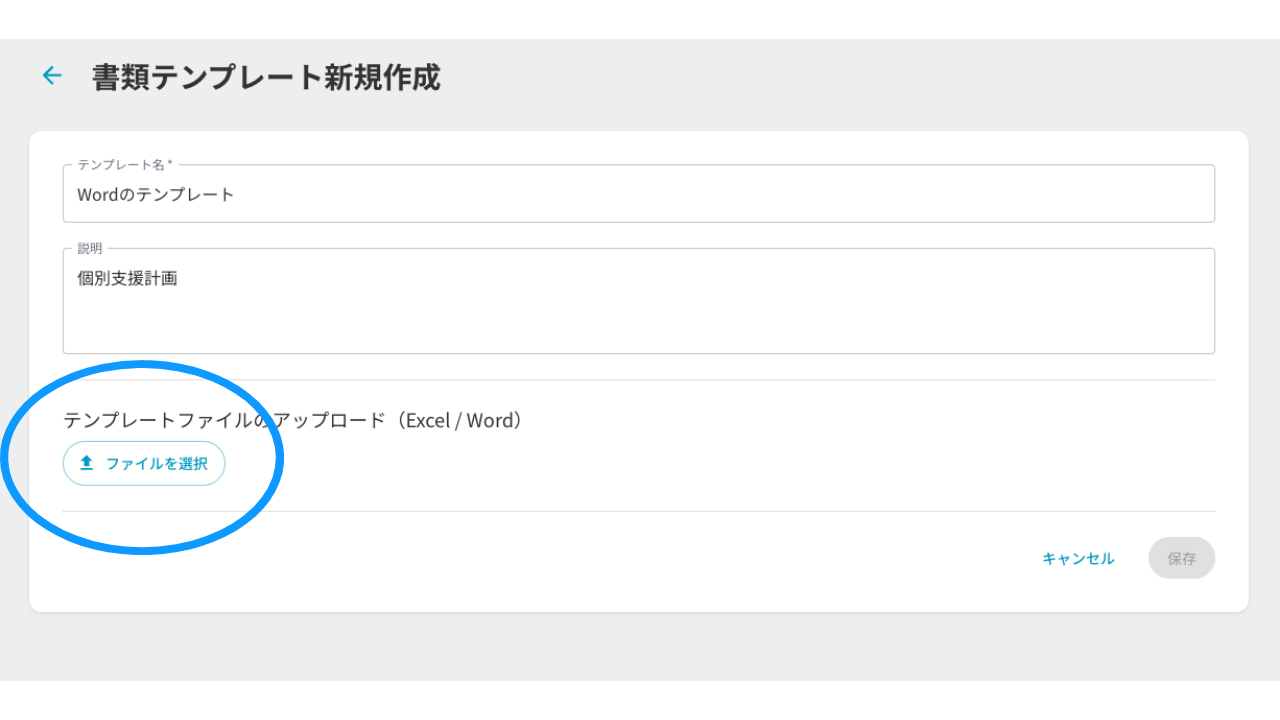Click the divider line above the upload heading

[639, 380]
